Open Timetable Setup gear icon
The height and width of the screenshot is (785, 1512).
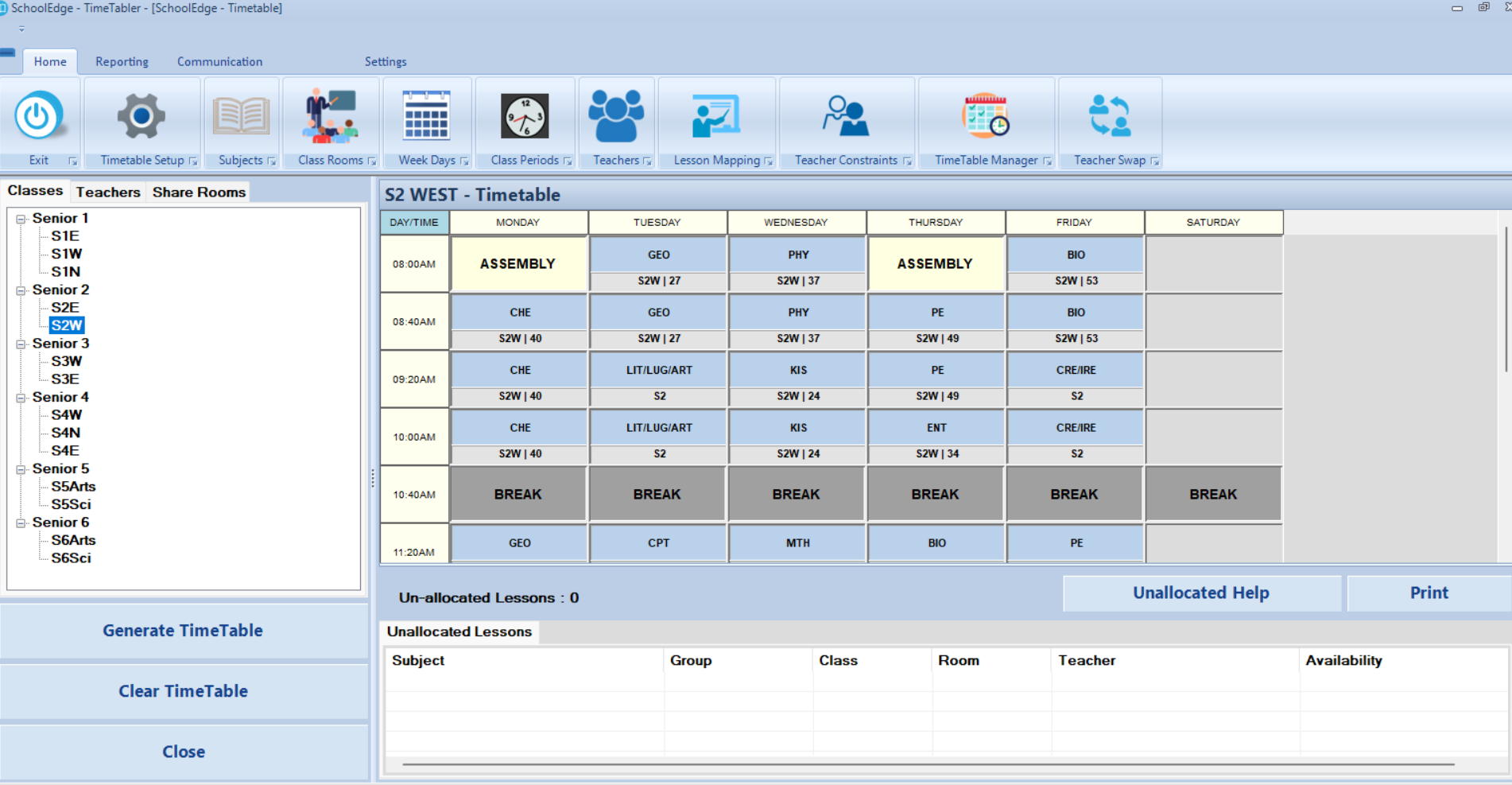coord(142,117)
